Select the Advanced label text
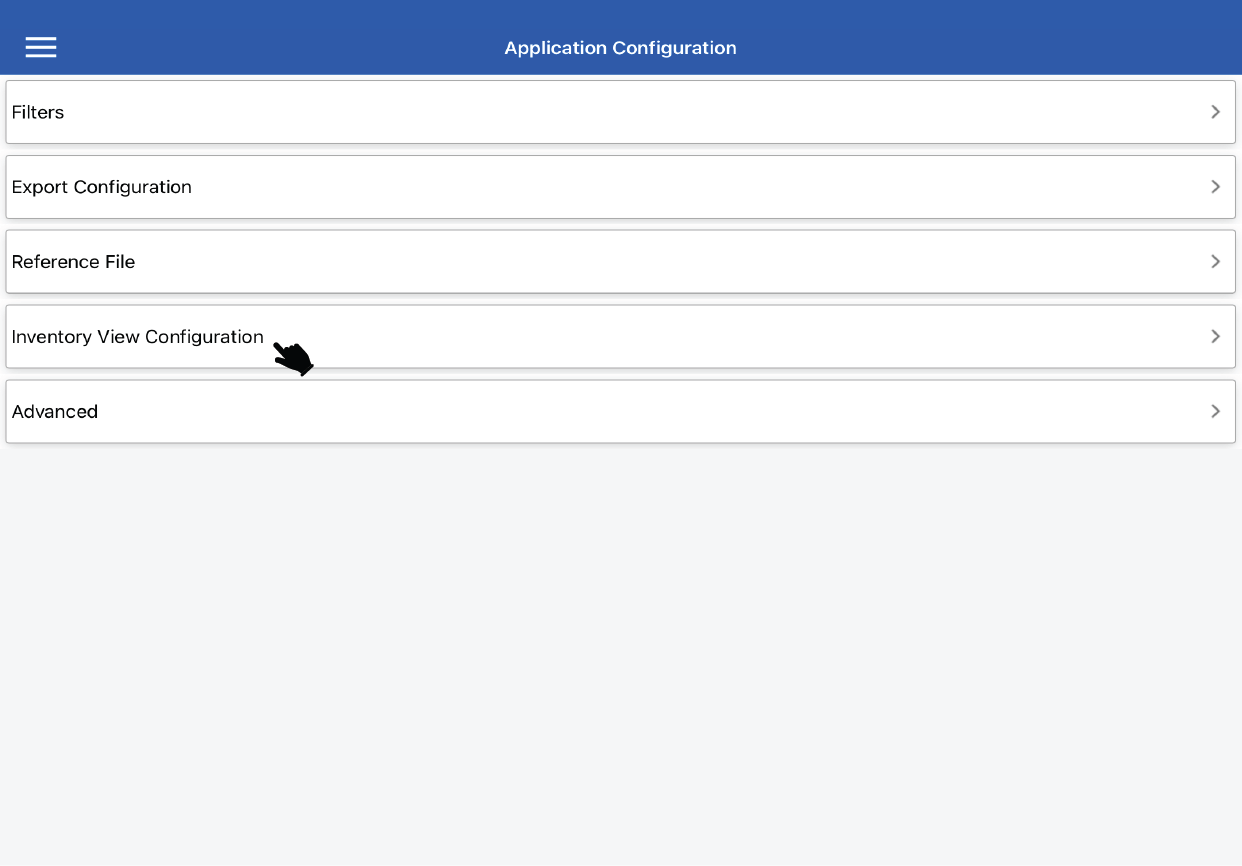1242x866 pixels. (55, 411)
